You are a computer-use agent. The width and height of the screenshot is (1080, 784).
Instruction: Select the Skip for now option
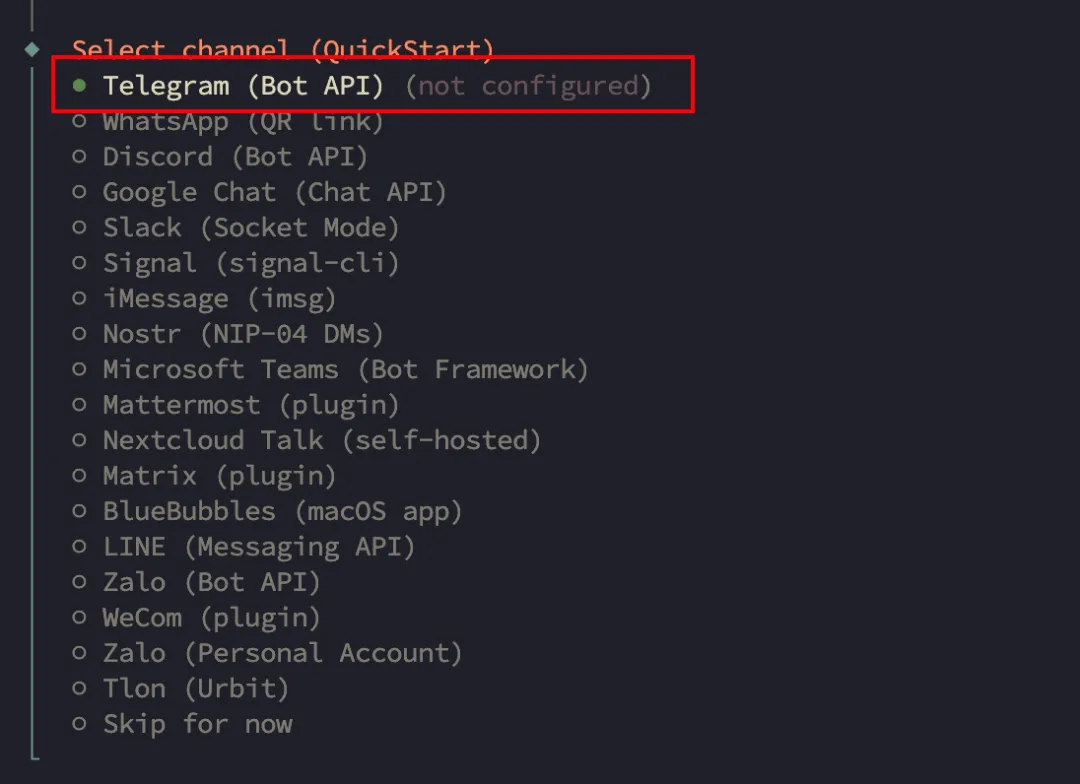pyautogui.click(x=198, y=724)
